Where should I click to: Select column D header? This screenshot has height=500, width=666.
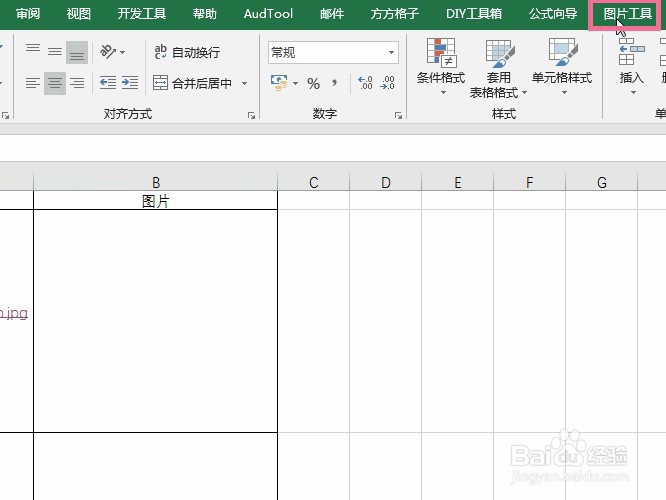pyautogui.click(x=385, y=182)
